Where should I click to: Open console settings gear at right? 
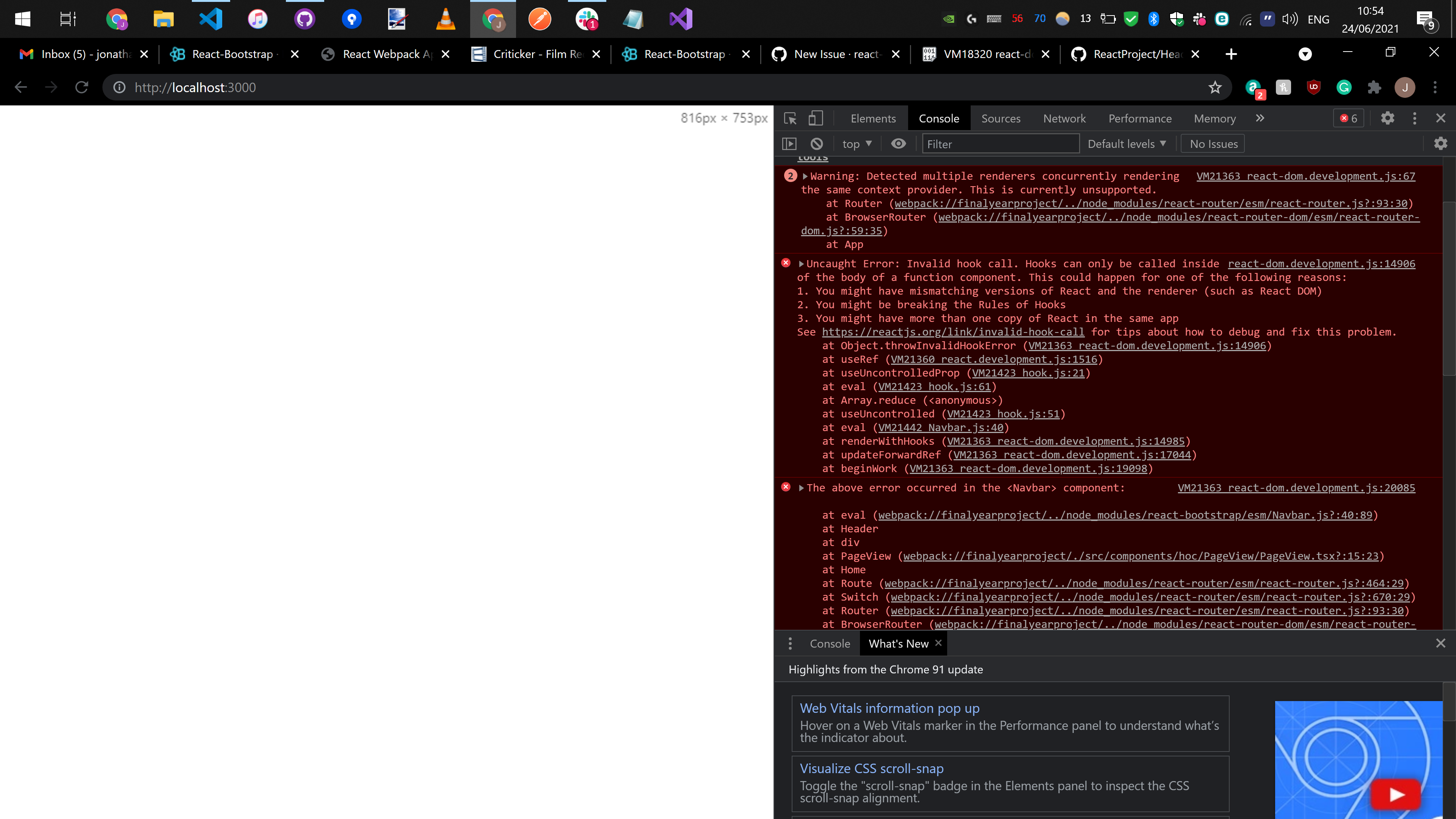[x=1441, y=144]
